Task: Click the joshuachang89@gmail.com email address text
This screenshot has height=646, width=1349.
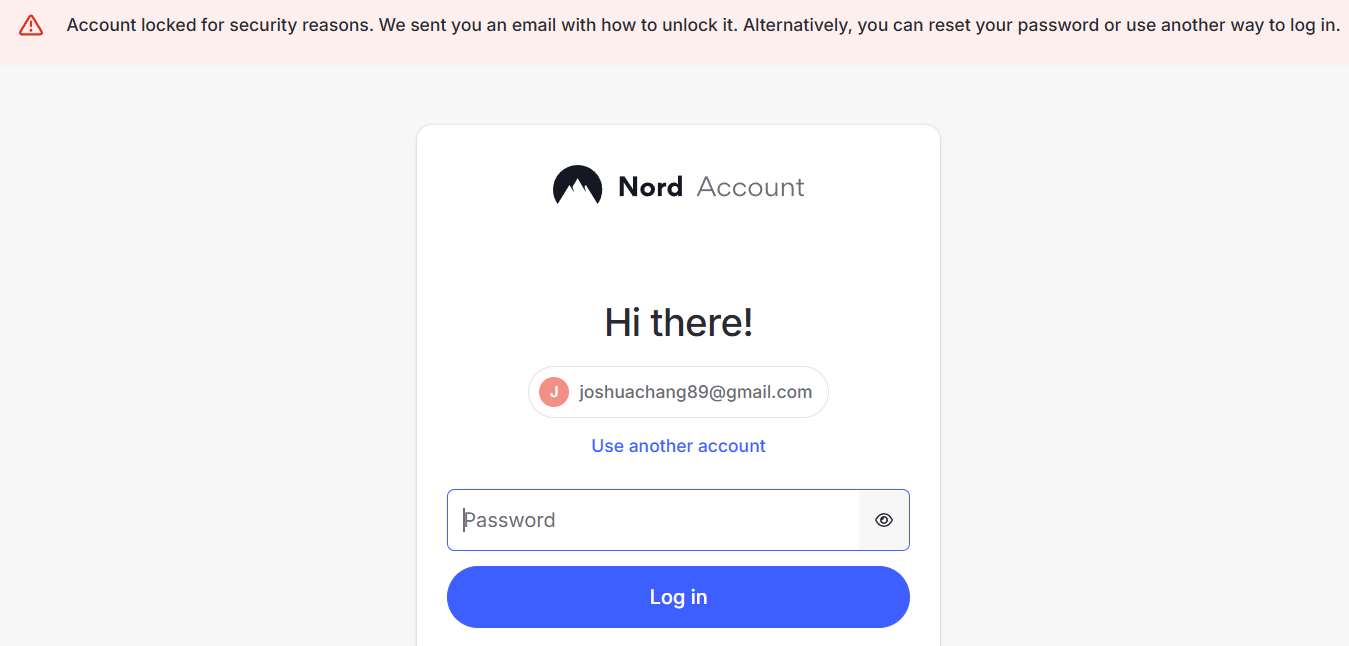Action: click(x=695, y=392)
